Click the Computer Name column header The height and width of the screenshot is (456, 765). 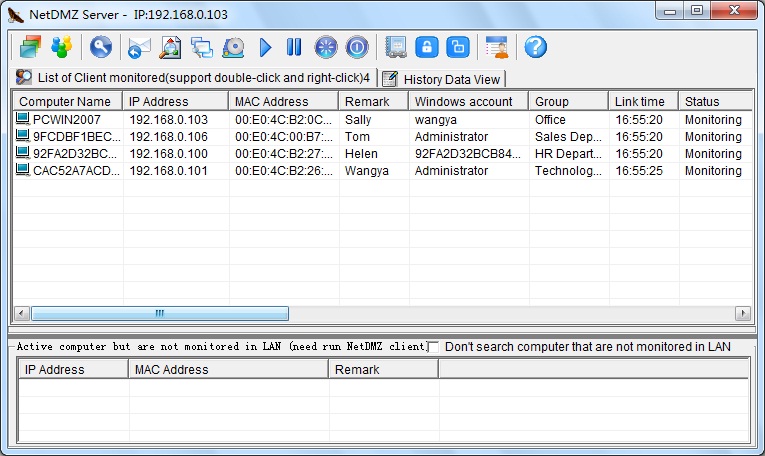coord(67,101)
